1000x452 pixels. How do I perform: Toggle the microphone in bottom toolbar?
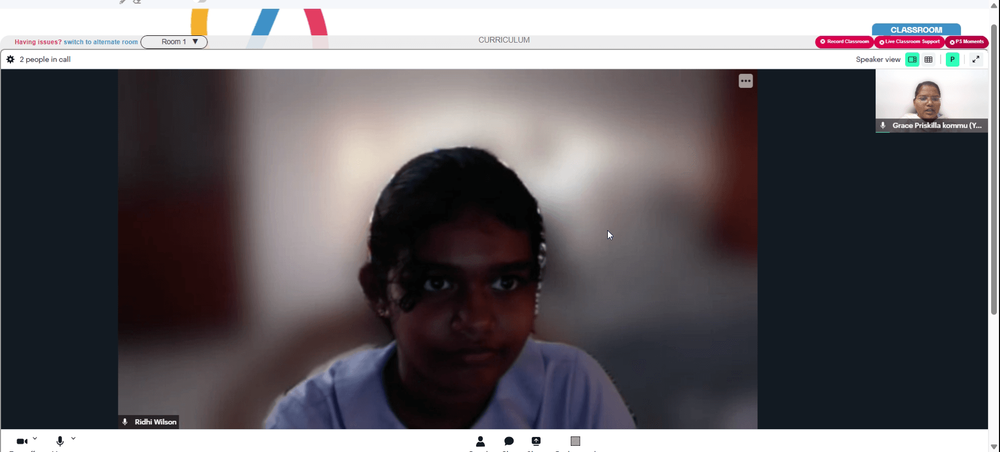60,441
